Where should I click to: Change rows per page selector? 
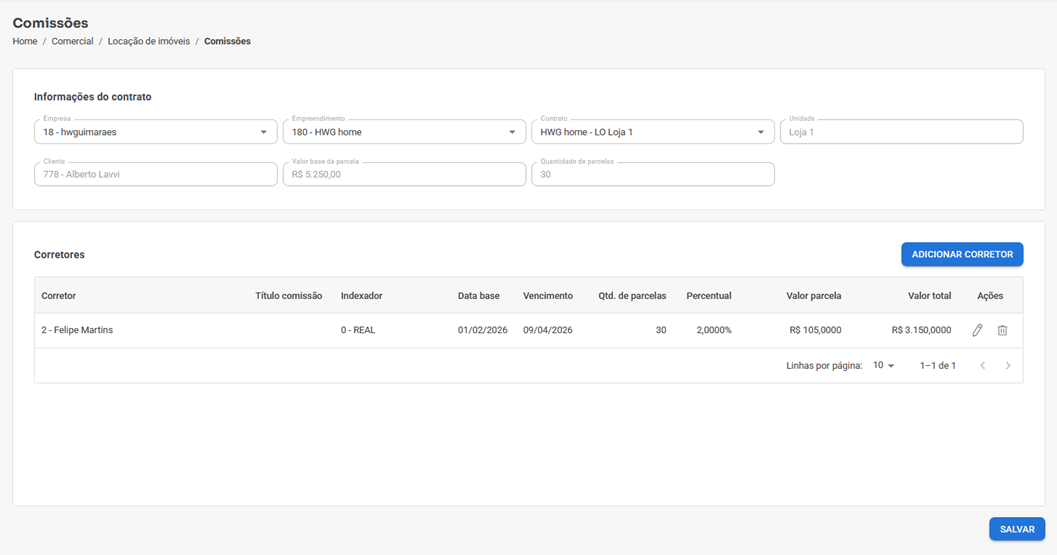pyautogui.click(x=884, y=365)
